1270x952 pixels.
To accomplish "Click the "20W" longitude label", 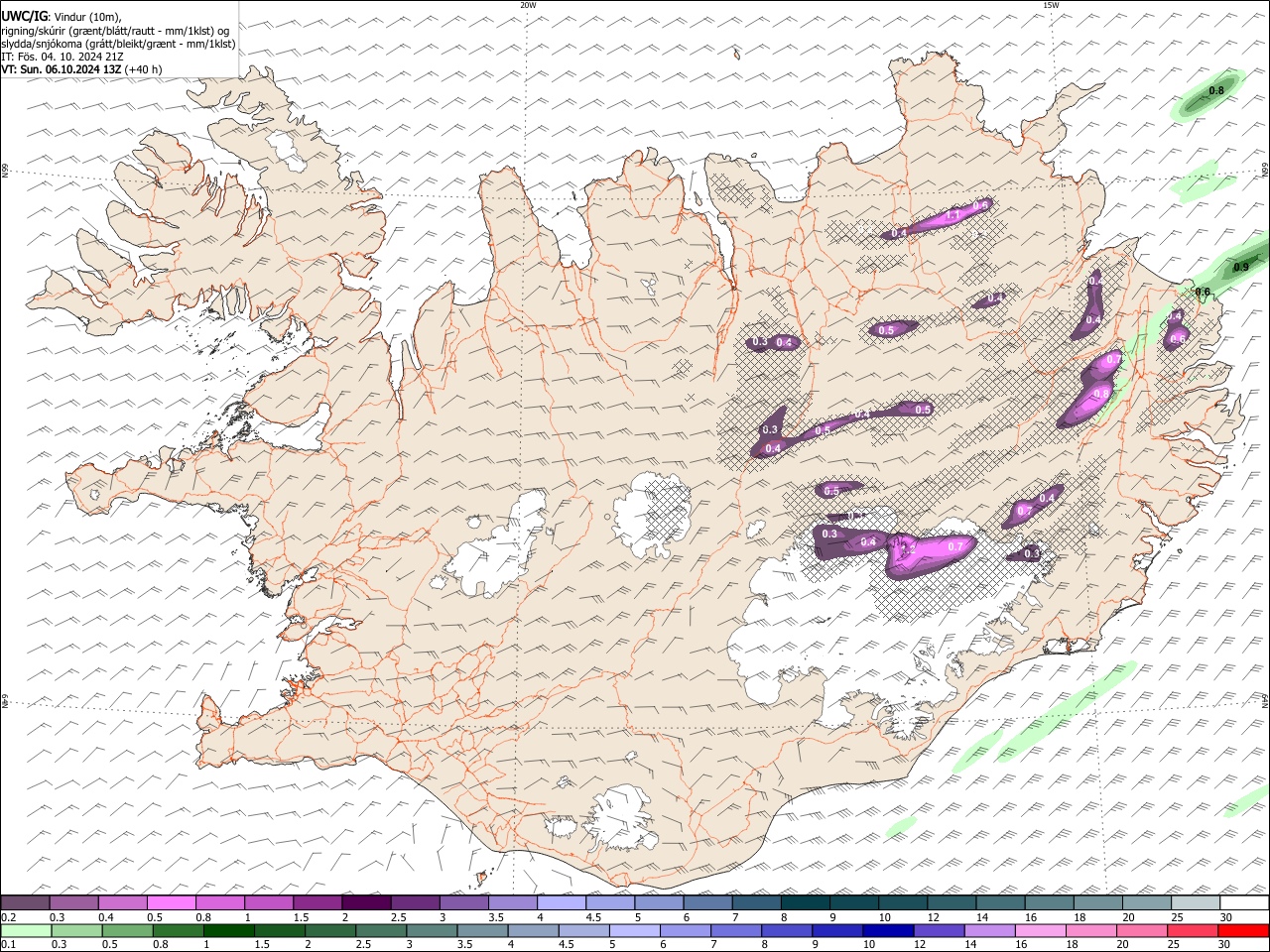I will [x=528, y=5].
